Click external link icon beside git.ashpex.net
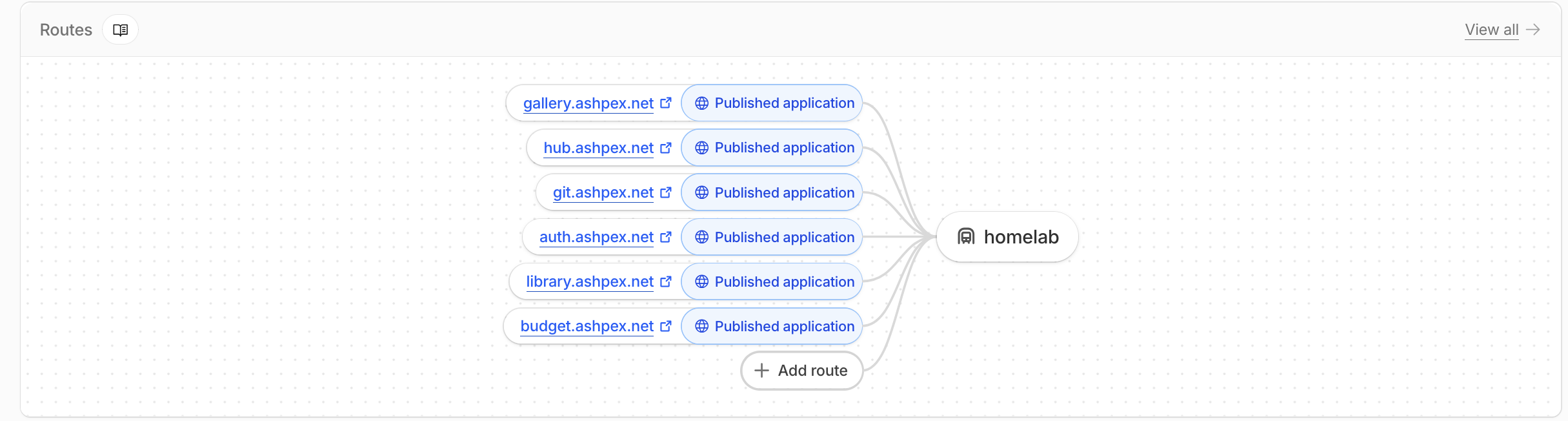 (666, 192)
